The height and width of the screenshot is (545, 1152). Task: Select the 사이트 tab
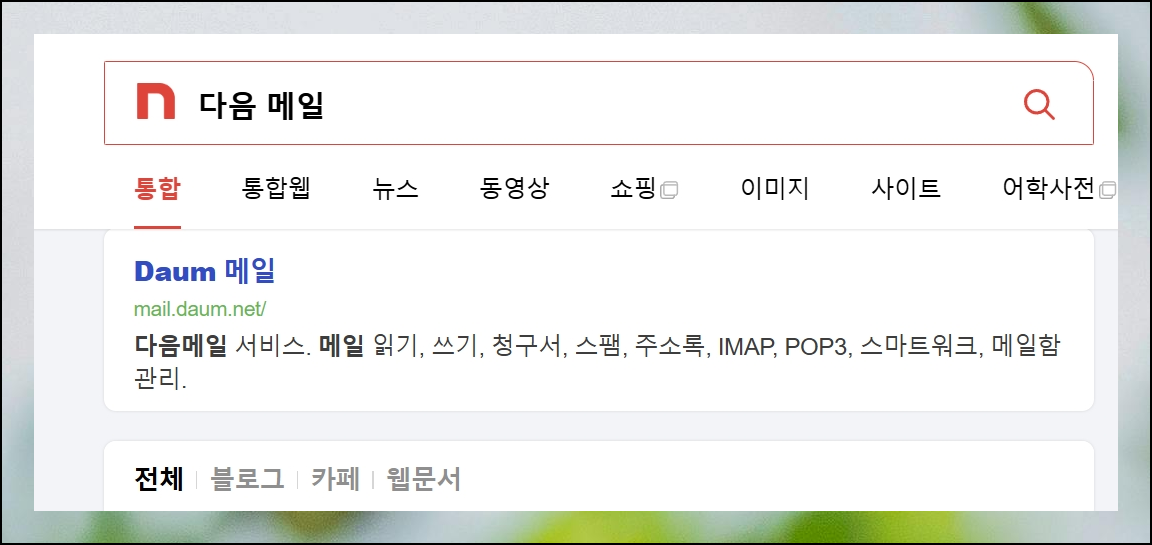906,190
